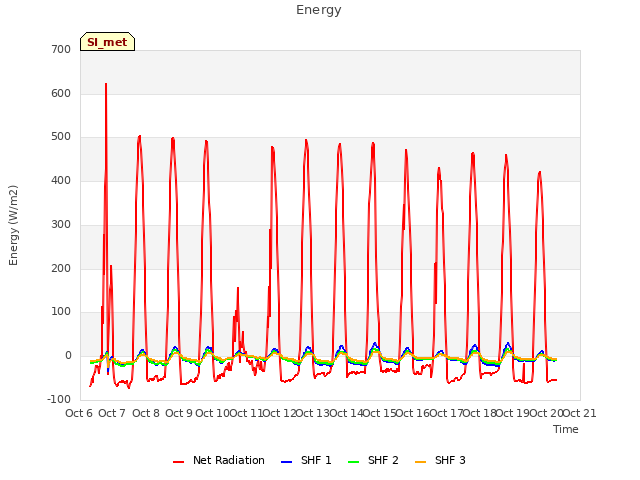This screenshot has height=480, width=640.
Task: Click the 700 y-axis tick label
Action: click(61, 49)
